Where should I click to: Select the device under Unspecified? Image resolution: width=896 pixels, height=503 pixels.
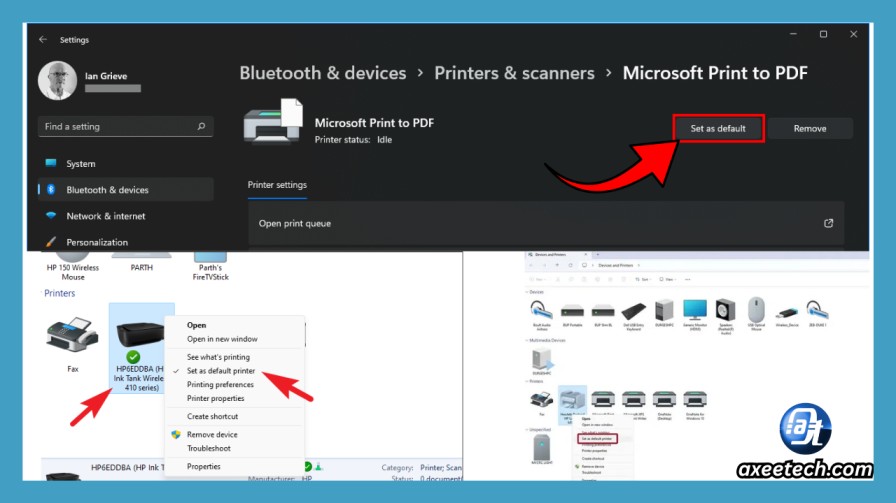coord(542,450)
